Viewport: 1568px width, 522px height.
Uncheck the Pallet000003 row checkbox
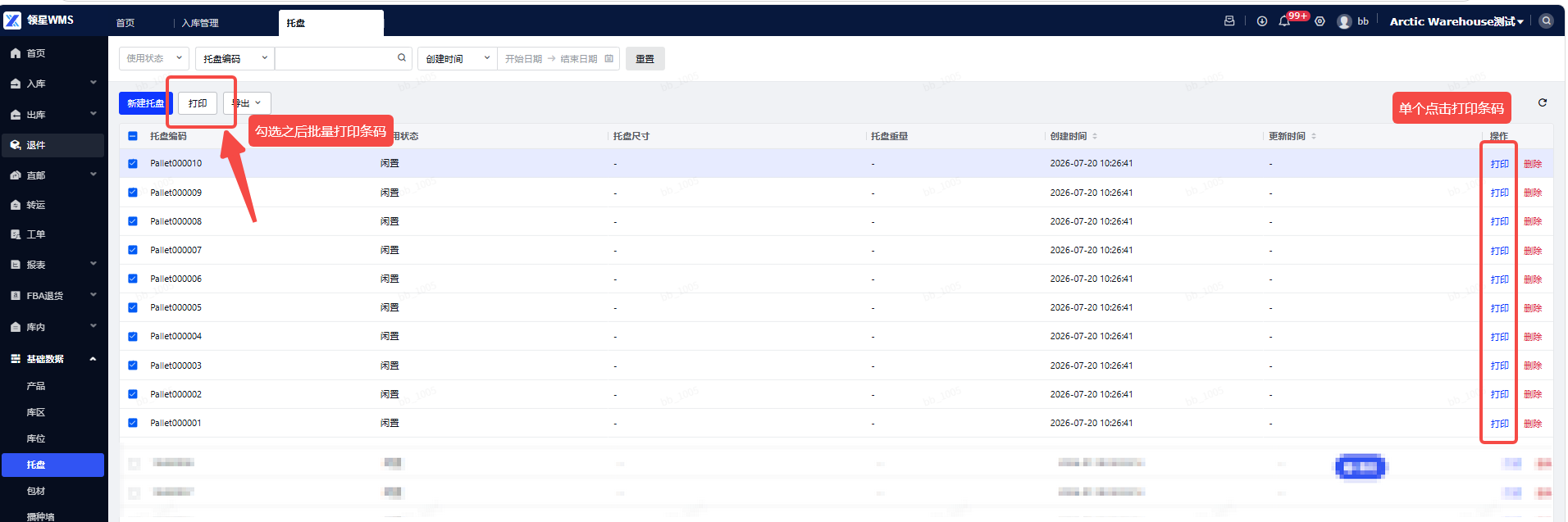point(133,365)
